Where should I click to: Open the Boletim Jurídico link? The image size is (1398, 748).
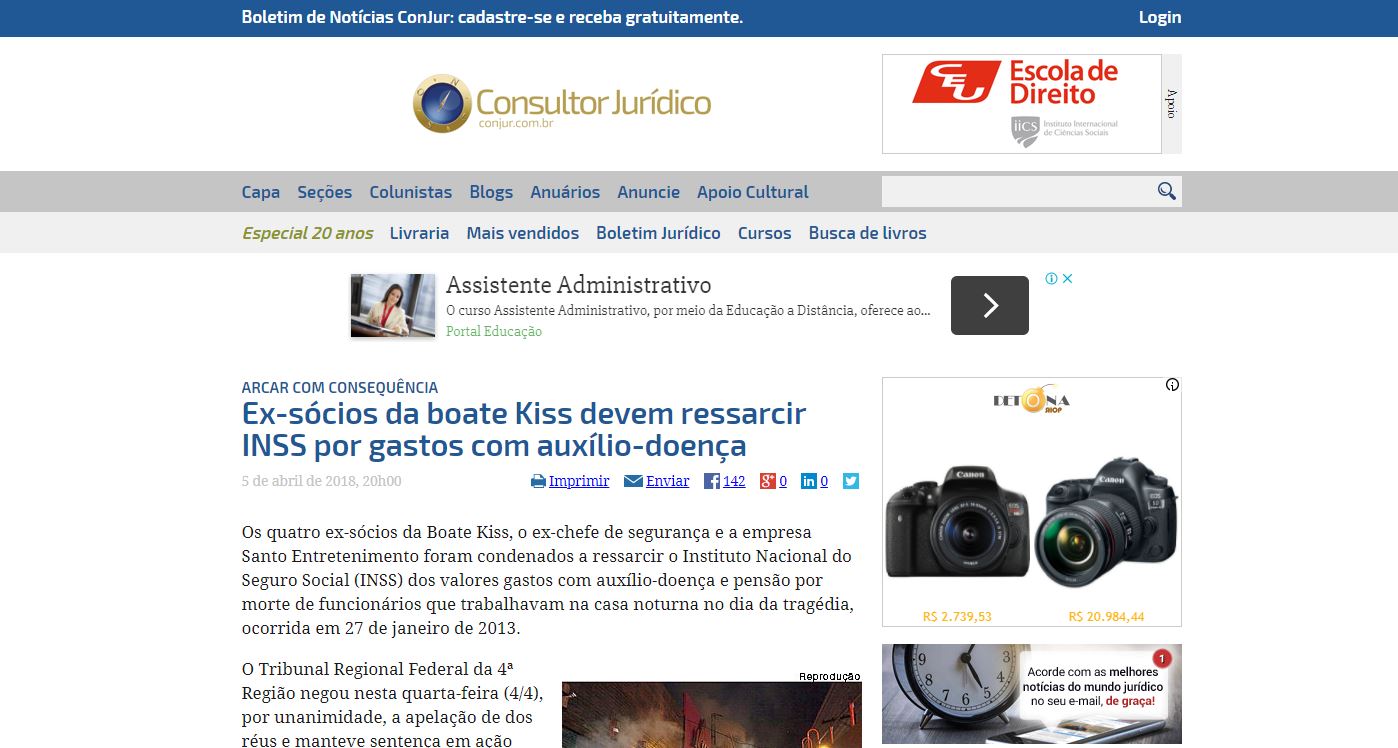(658, 233)
